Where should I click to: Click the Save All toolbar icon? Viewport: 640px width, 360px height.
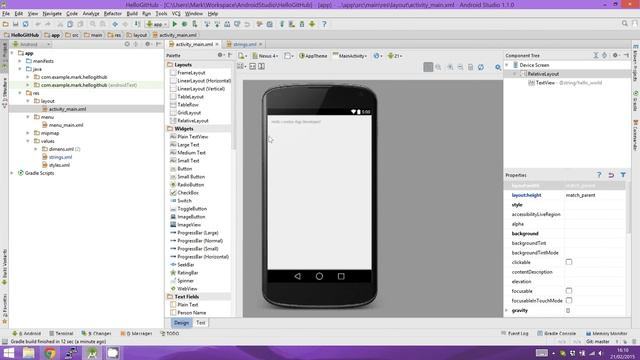click(x=16, y=24)
